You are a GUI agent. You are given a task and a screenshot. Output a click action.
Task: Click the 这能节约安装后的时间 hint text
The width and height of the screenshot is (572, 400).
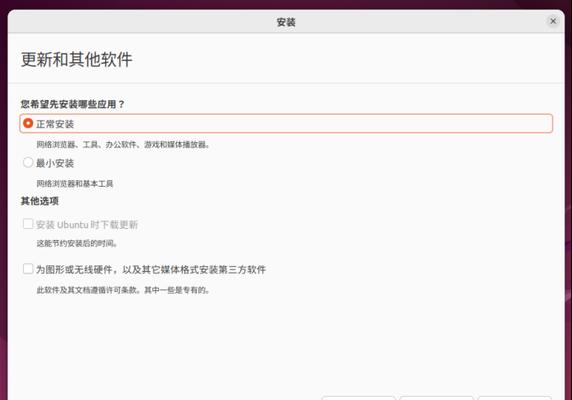tap(77, 243)
